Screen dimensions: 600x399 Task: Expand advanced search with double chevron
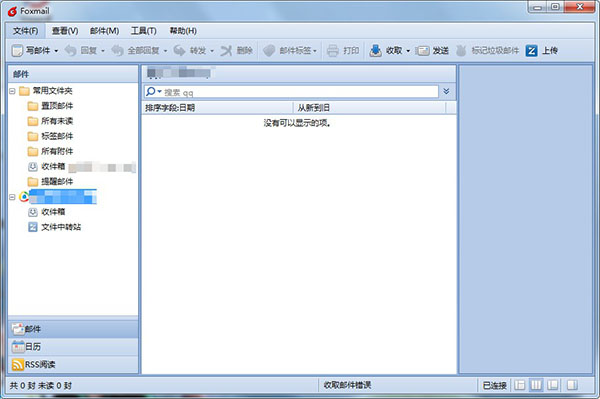(446, 91)
